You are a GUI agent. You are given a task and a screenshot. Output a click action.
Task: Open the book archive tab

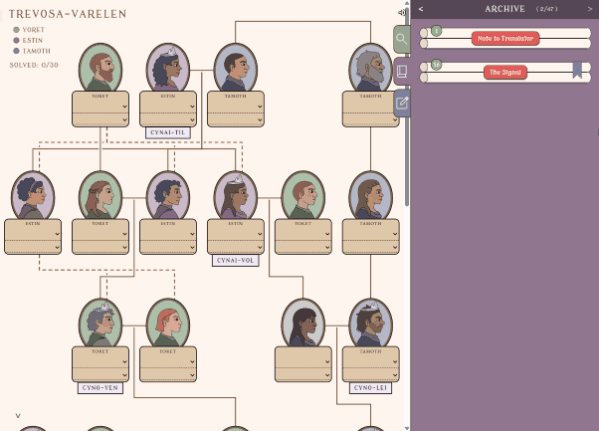[402, 71]
